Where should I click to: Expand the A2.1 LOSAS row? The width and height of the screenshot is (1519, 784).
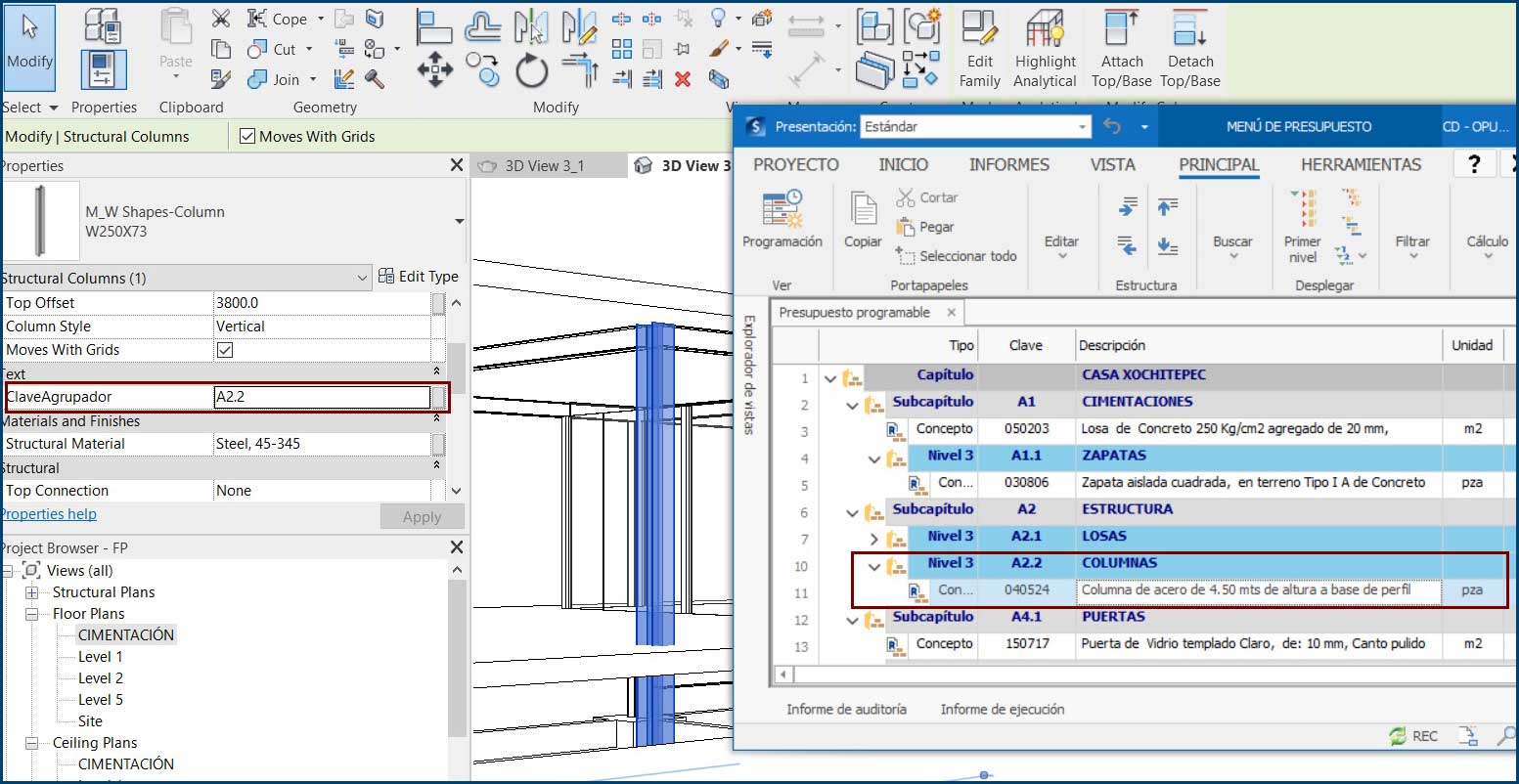click(x=874, y=538)
